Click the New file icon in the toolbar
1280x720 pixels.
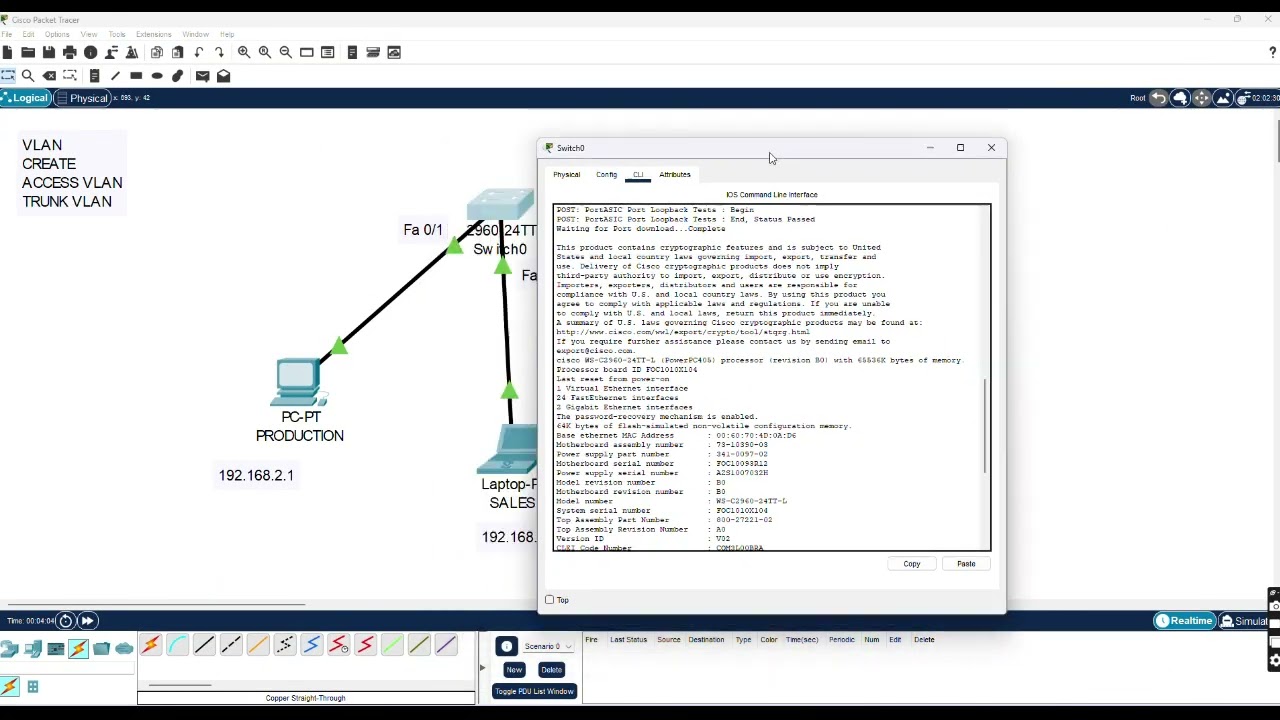[x=7, y=52]
